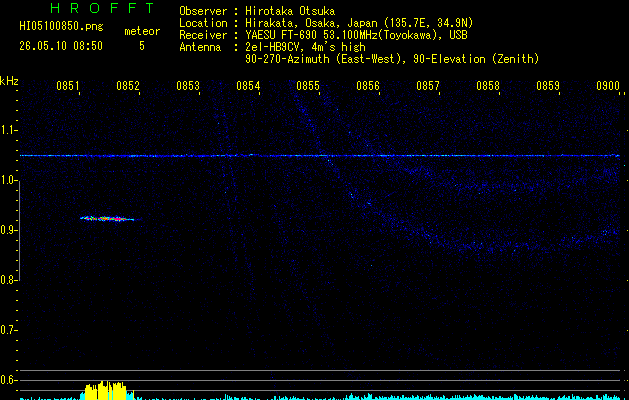Click the HROFFT title text

(102, 8)
